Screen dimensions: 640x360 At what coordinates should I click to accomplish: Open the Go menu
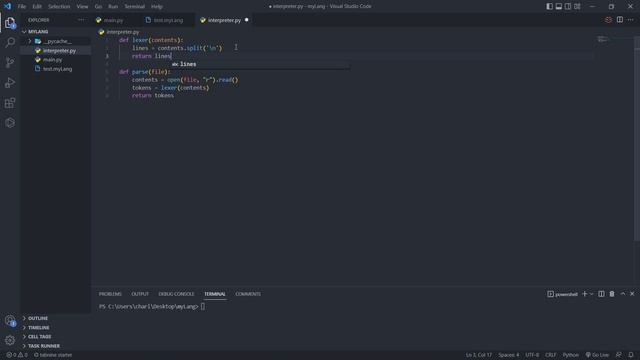98,7
